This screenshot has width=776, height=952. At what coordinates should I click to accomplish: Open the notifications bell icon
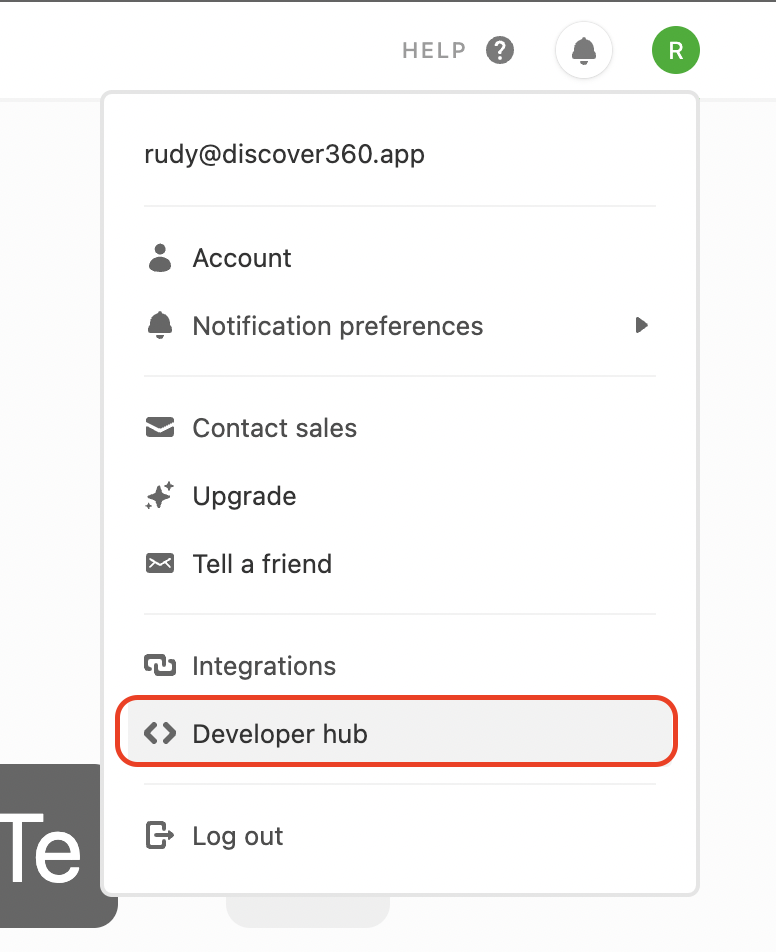(x=584, y=50)
